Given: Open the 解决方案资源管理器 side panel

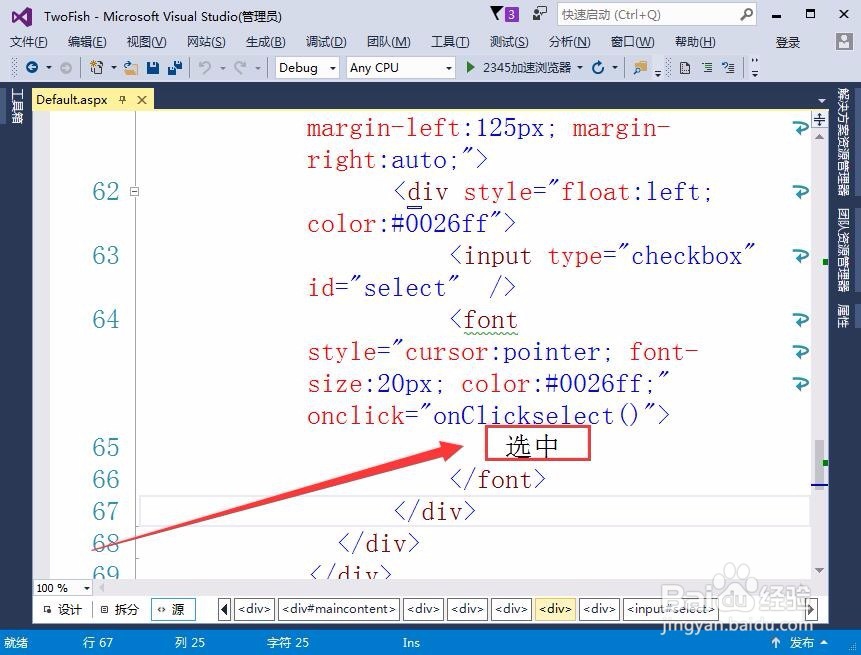Looking at the screenshot, I should coord(843,142).
